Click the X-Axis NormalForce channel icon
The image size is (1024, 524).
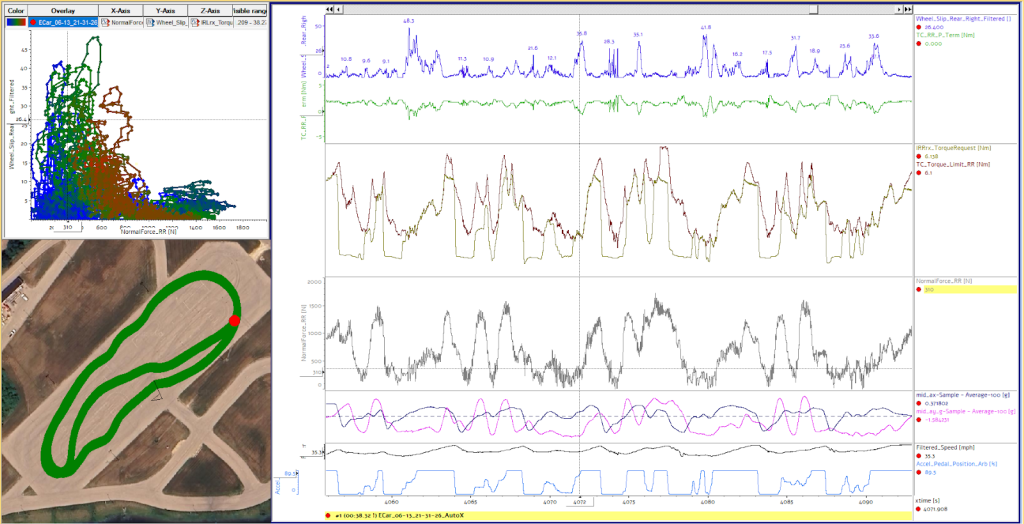[106, 21]
